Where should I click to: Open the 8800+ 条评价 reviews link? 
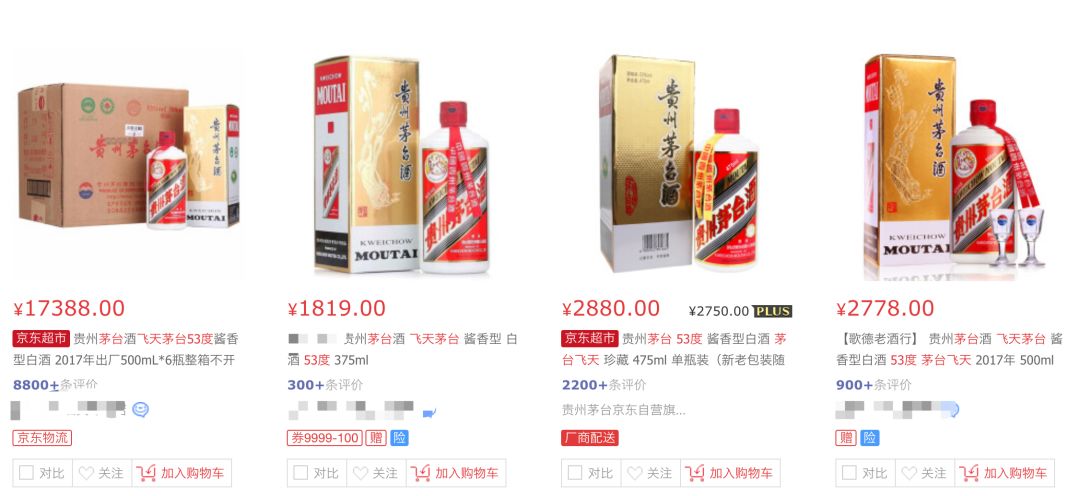55,385
